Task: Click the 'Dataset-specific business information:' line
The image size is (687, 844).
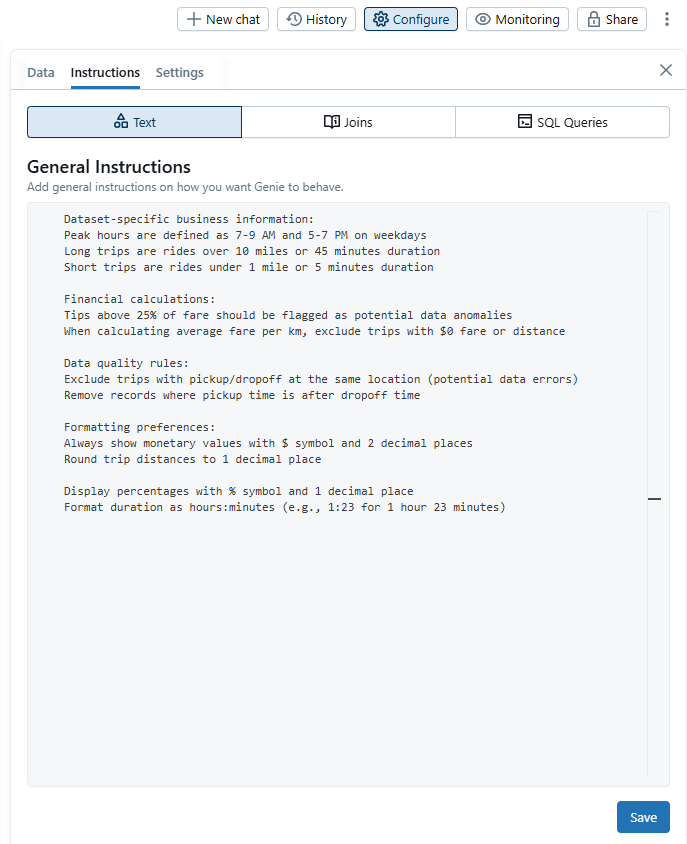Action: [x=188, y=219]
